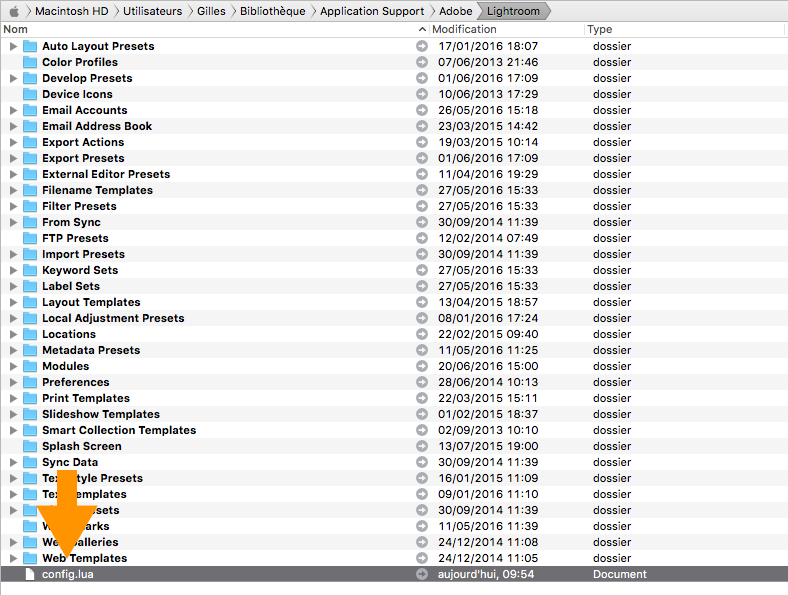Click the config.lua document icon
The width and height of the screenshot is (788, 595).
pos(30,574)
